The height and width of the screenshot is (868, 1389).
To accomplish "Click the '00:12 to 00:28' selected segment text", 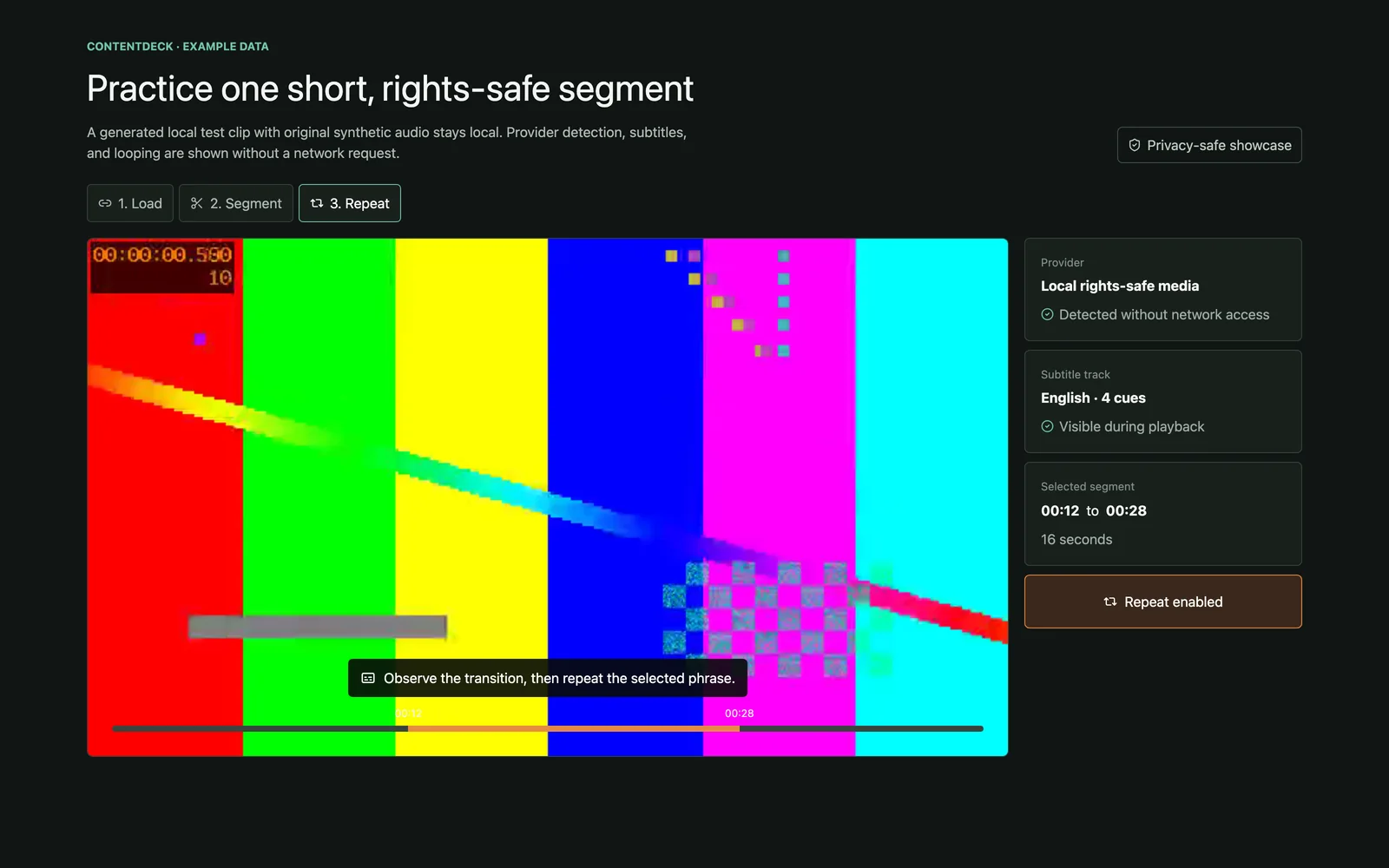I will tap(1094, 510).
